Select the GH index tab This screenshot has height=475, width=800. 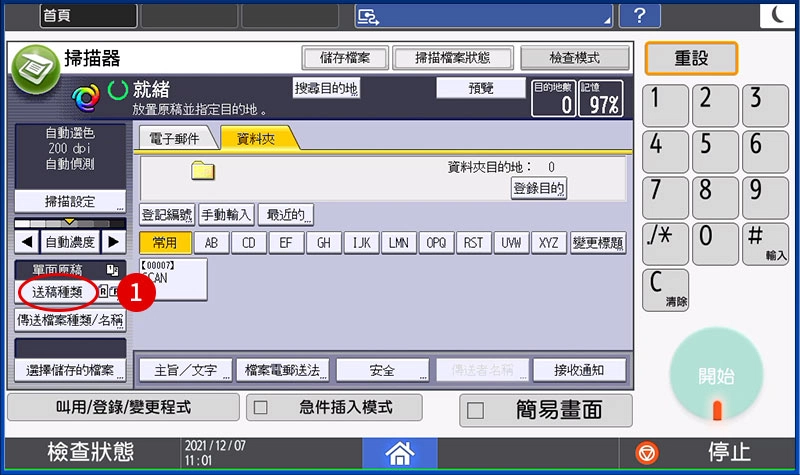(x=324, y=243)
